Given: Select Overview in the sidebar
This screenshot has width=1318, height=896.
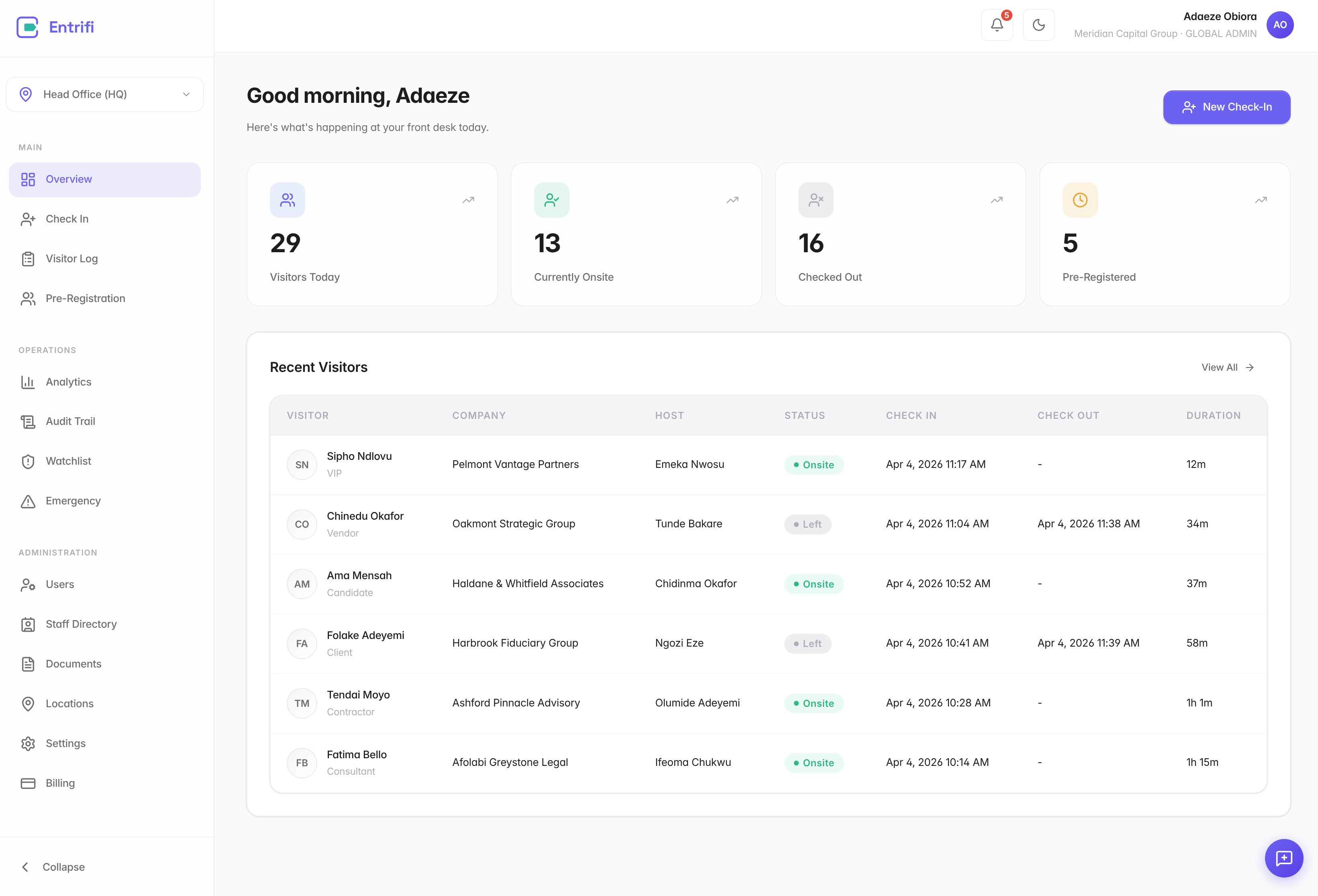Looking at the screenshot, I should point(105,179).
